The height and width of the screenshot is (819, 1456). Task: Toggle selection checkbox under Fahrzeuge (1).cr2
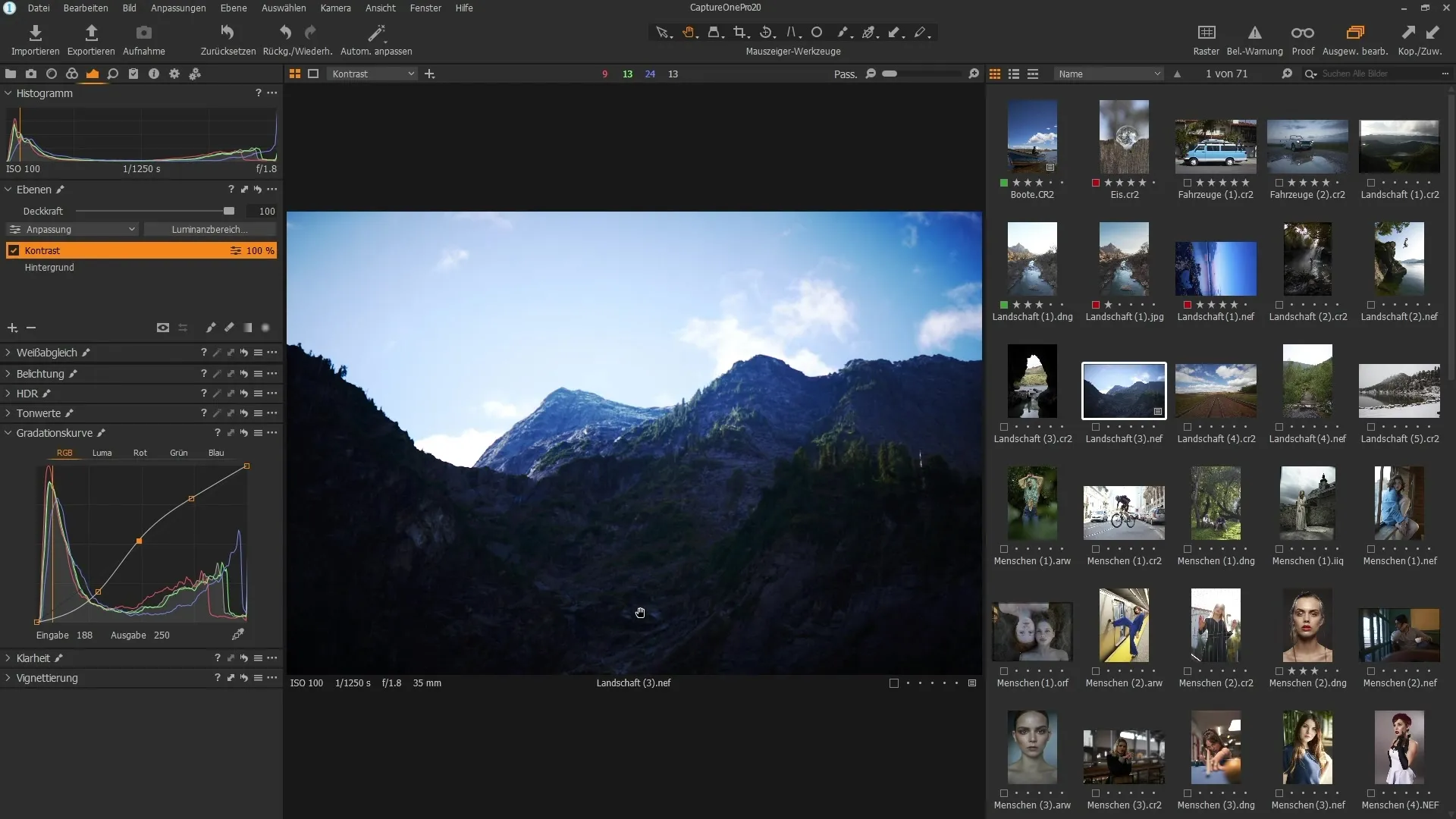1188,183
